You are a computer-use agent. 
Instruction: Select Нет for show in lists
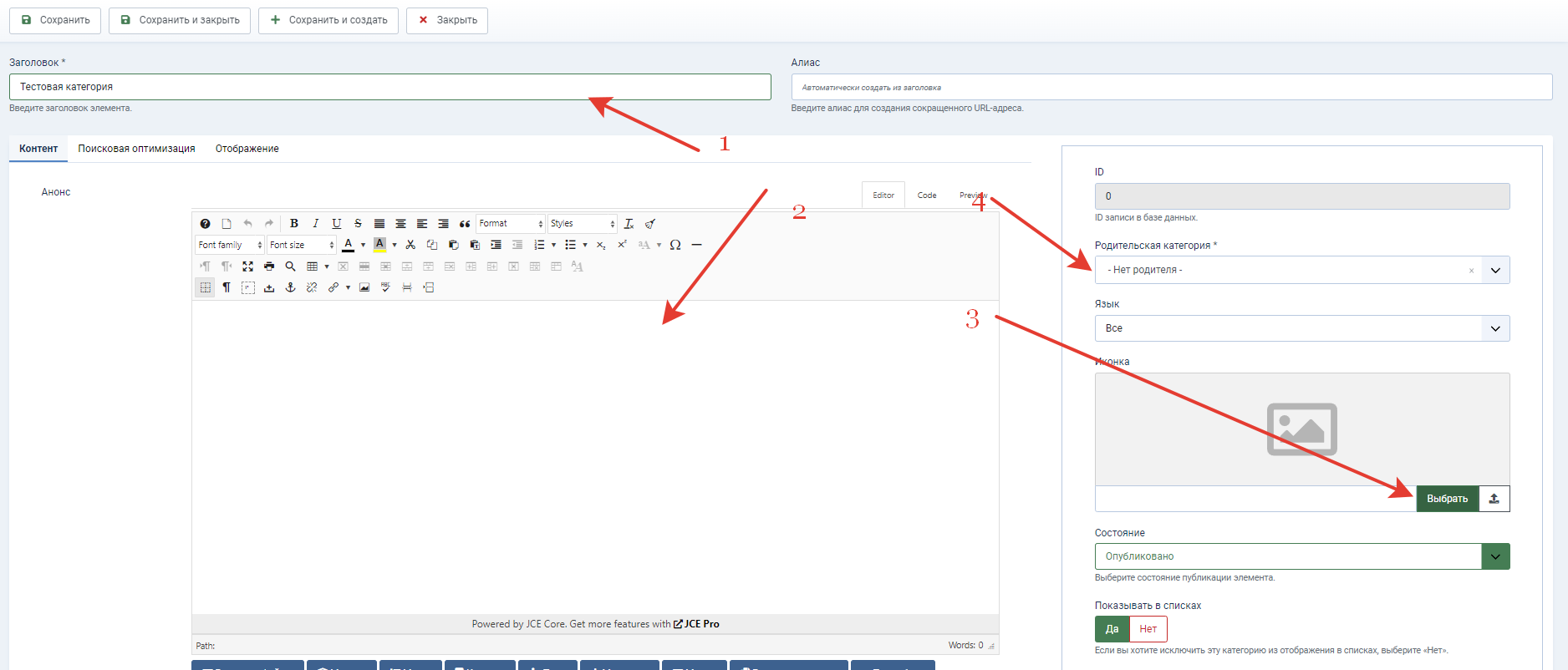1148,629
